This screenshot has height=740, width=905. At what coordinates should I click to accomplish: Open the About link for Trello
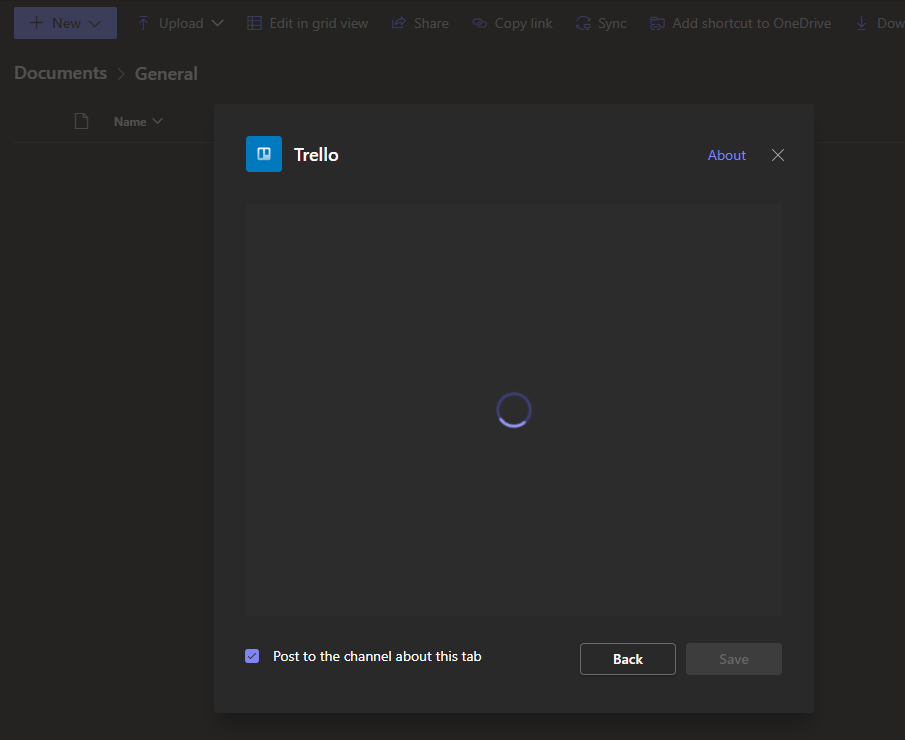[727, 155]
